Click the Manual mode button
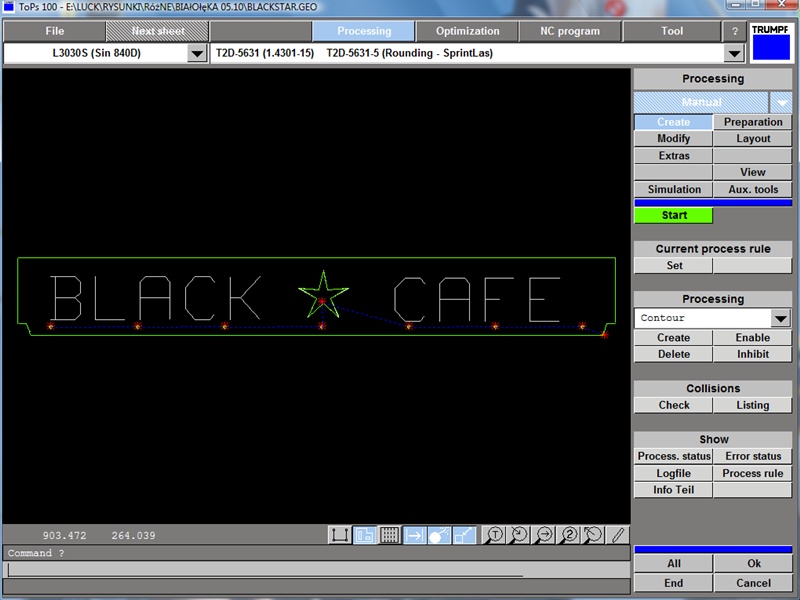Viewport: 800px width, 600px height. coord(702,103)
